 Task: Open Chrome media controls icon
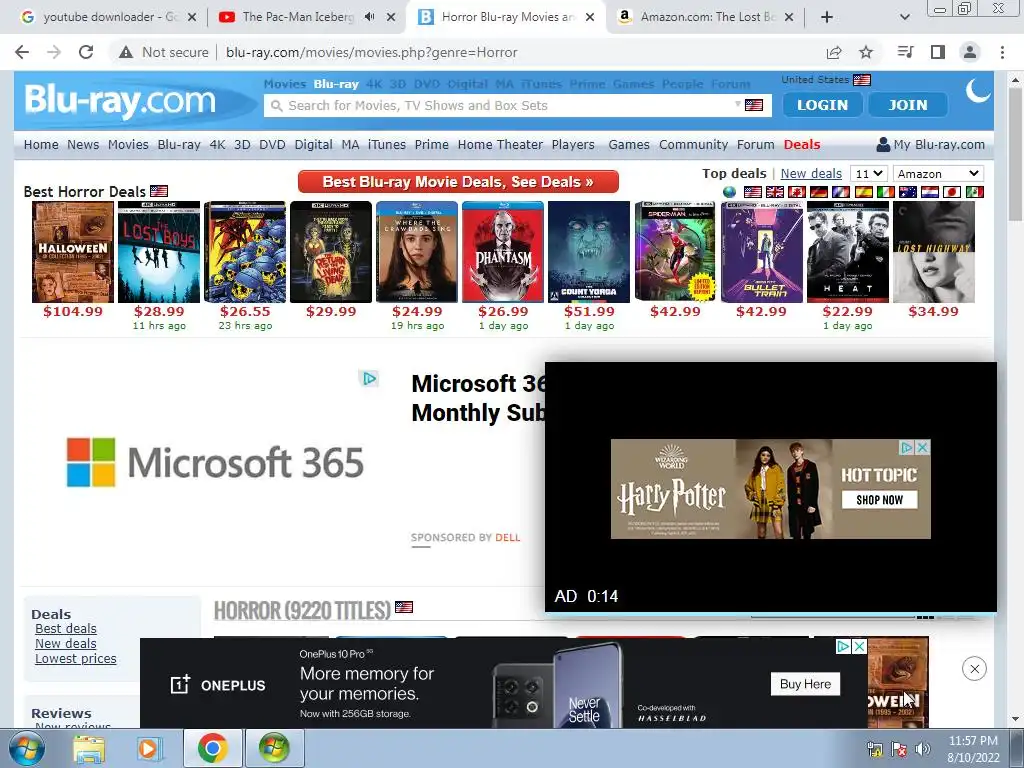[906, 52]
